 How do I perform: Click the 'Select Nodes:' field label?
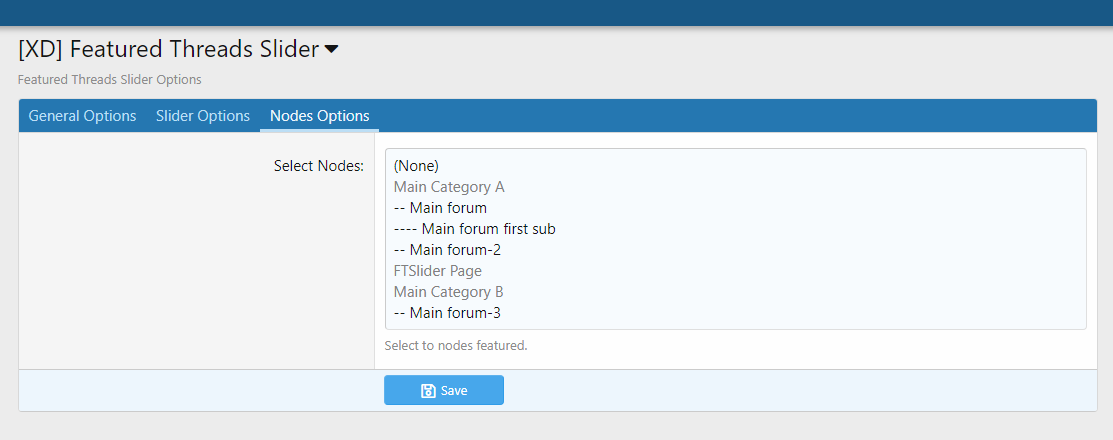click(318, 166)
